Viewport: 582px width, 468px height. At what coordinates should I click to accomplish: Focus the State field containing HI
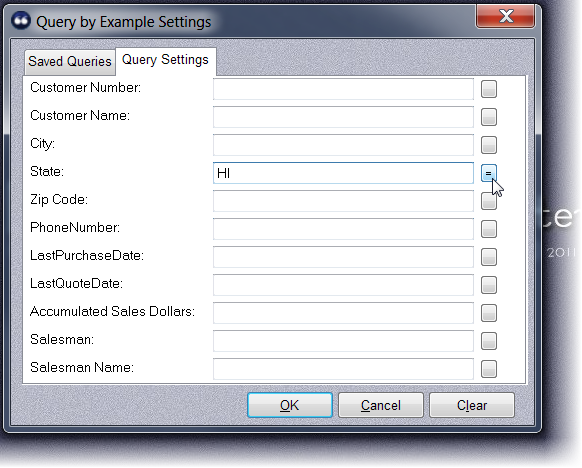343,173
